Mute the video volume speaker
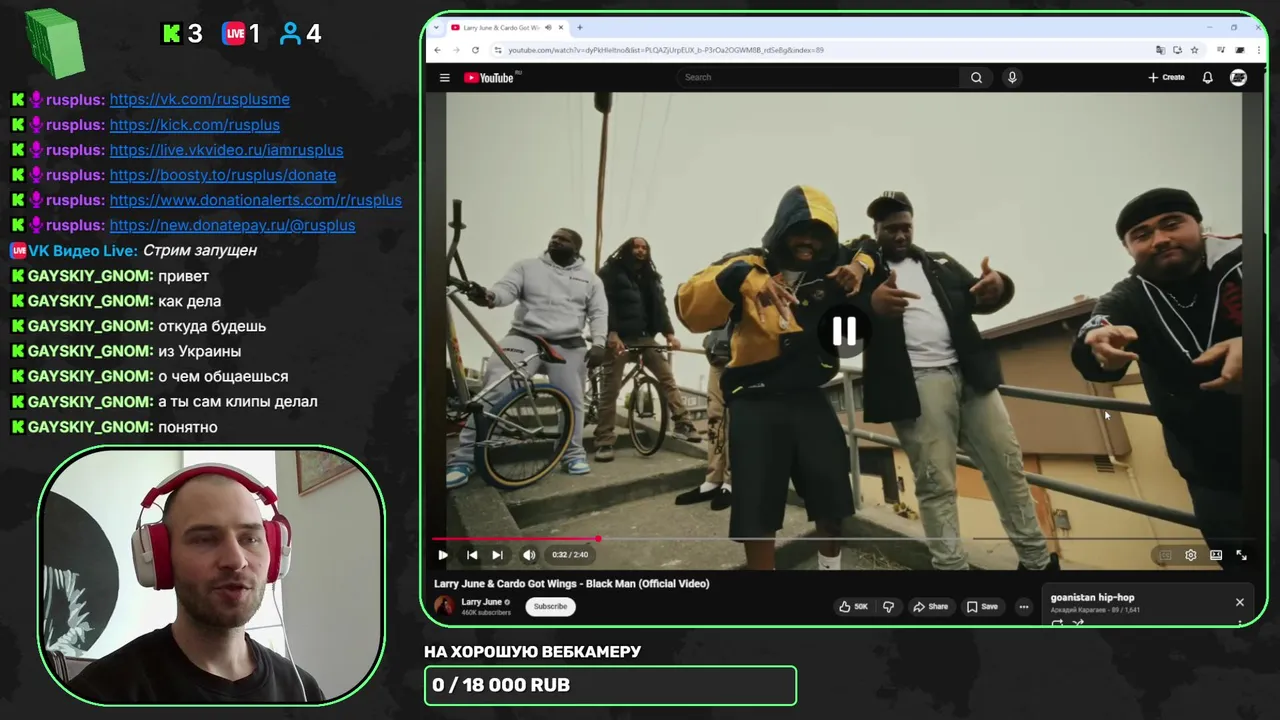This screenshot has width=1280, height=720. pos(529,555)
